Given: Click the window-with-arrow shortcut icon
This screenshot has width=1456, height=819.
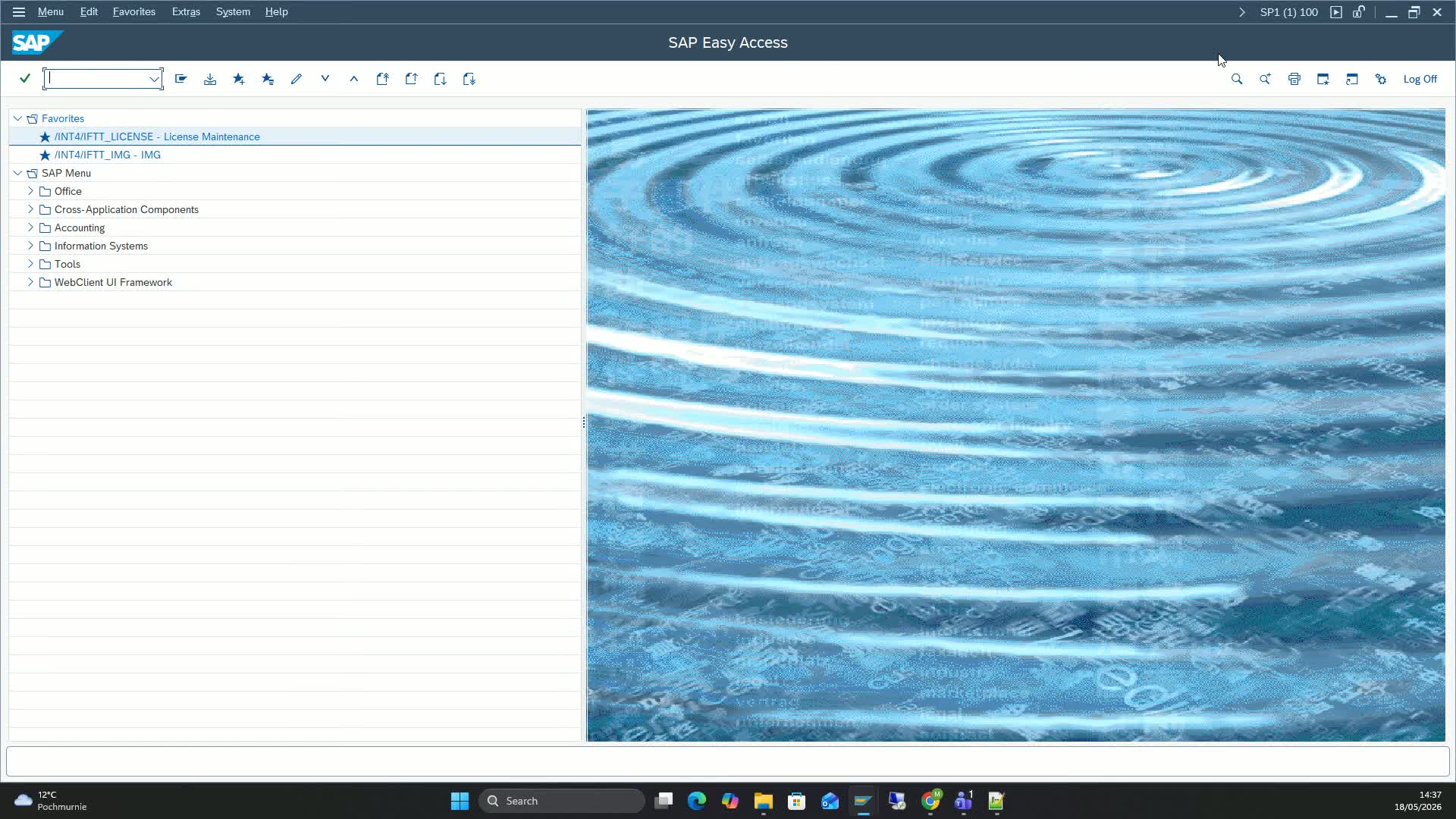Looking at the screenshot, I should click(1352, 79).
